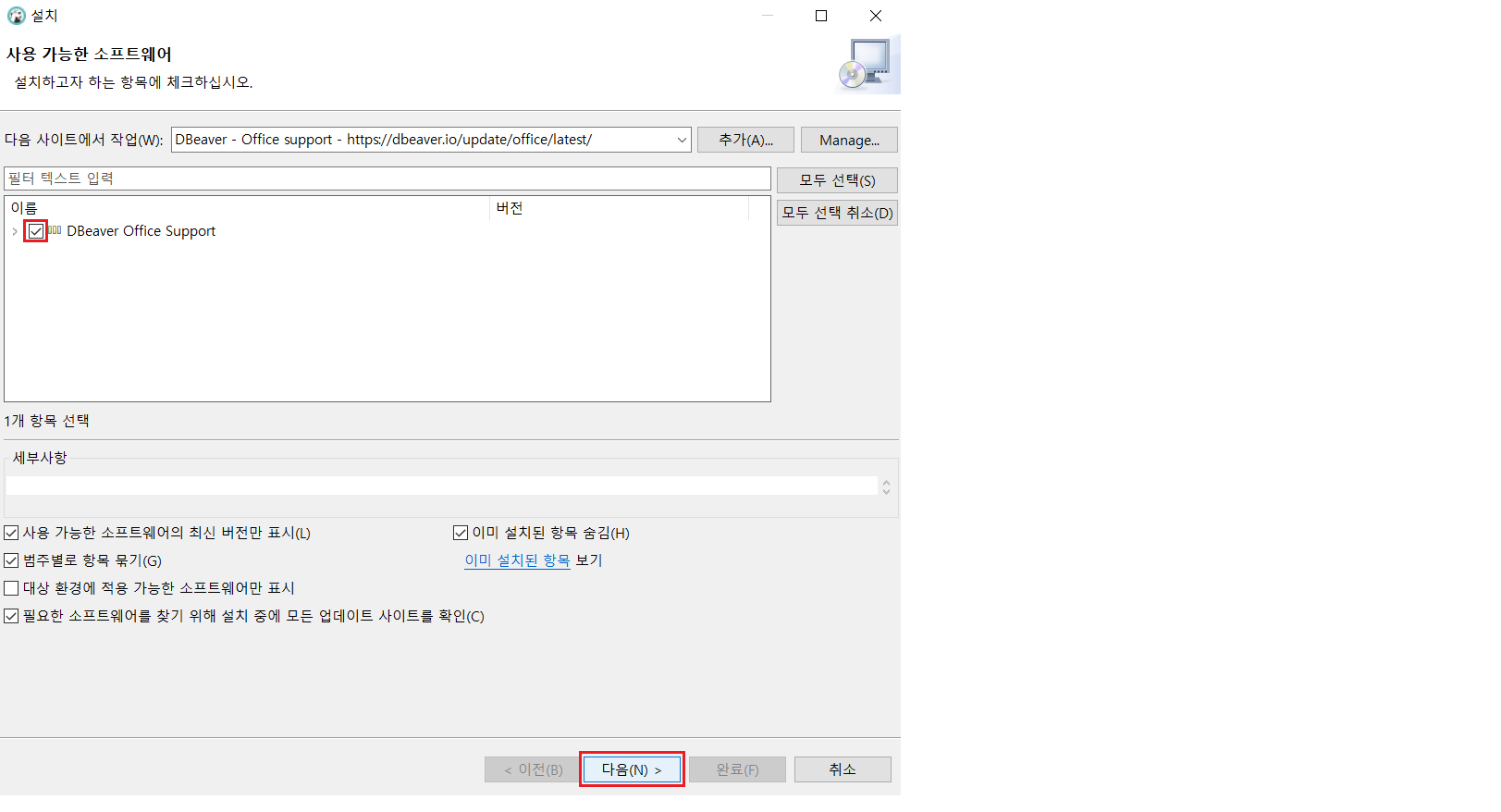
Task: Close the install dialog window
Action: coord(875,16)
